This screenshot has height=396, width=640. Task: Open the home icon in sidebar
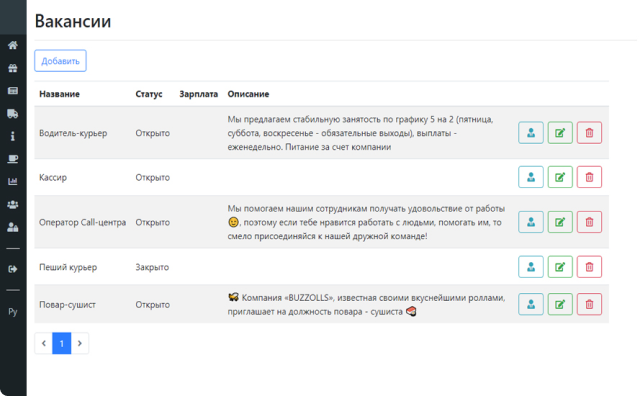pyautogui.click(x=13, y=45)
